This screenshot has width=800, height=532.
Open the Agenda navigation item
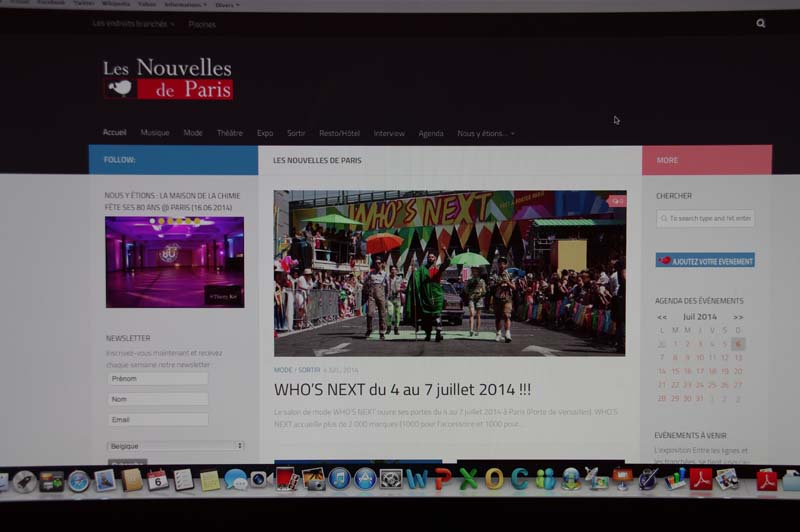(431, 133)
